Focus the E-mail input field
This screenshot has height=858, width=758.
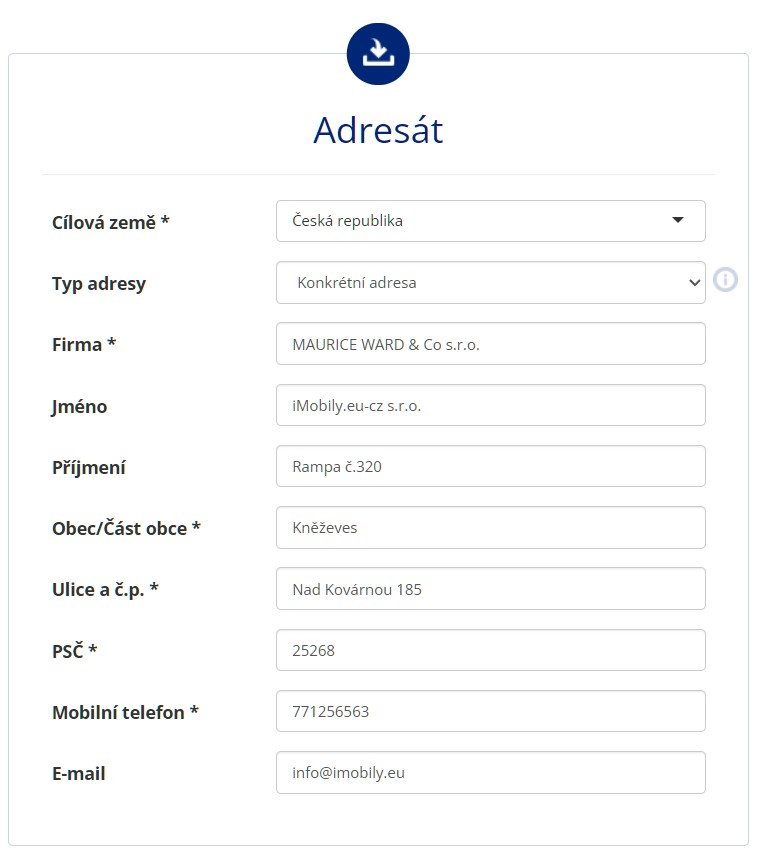[x=491, y=773]
